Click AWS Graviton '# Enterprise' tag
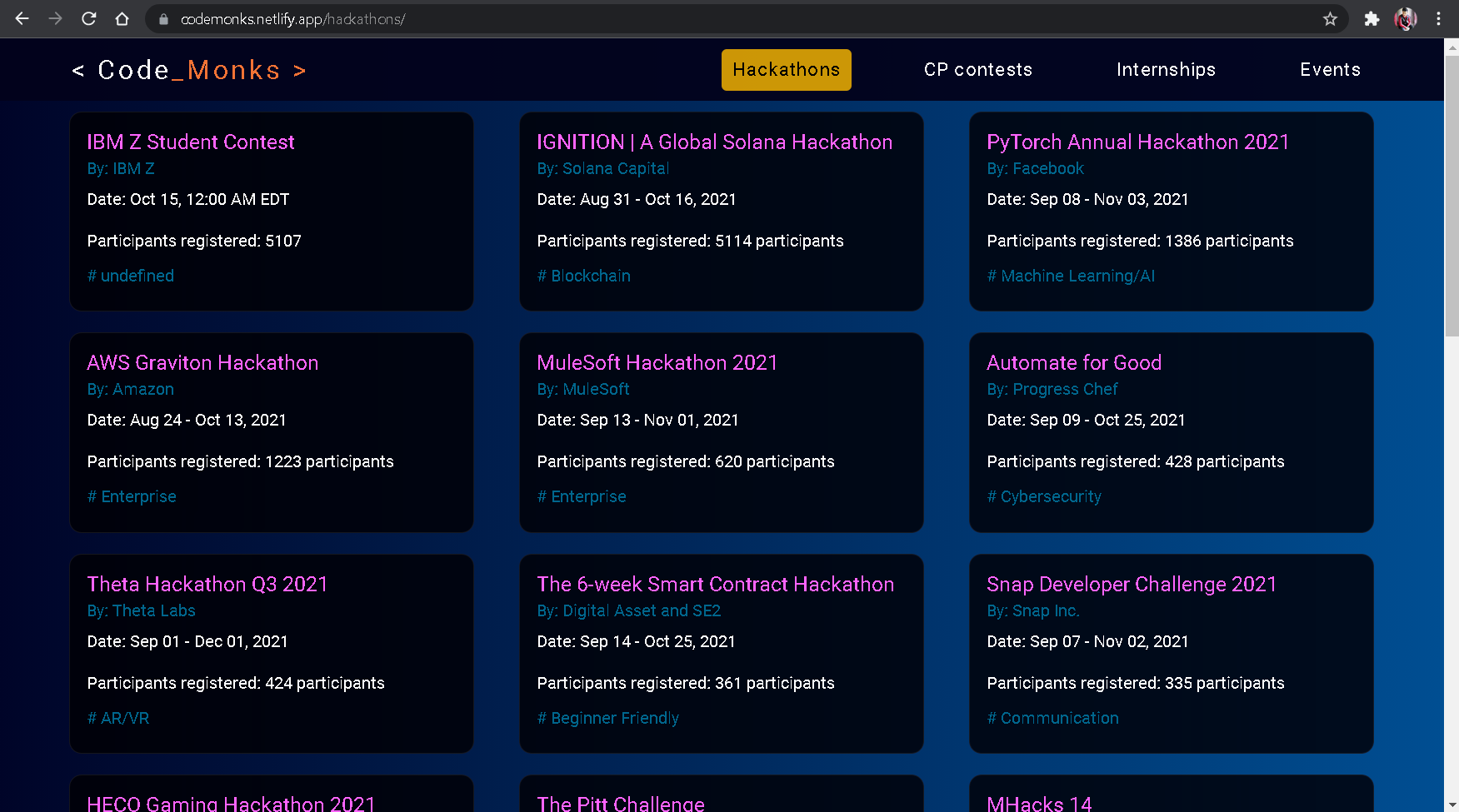Image resolution: width=1459 pixels, height=812 pixels. (x=132, y=496)
